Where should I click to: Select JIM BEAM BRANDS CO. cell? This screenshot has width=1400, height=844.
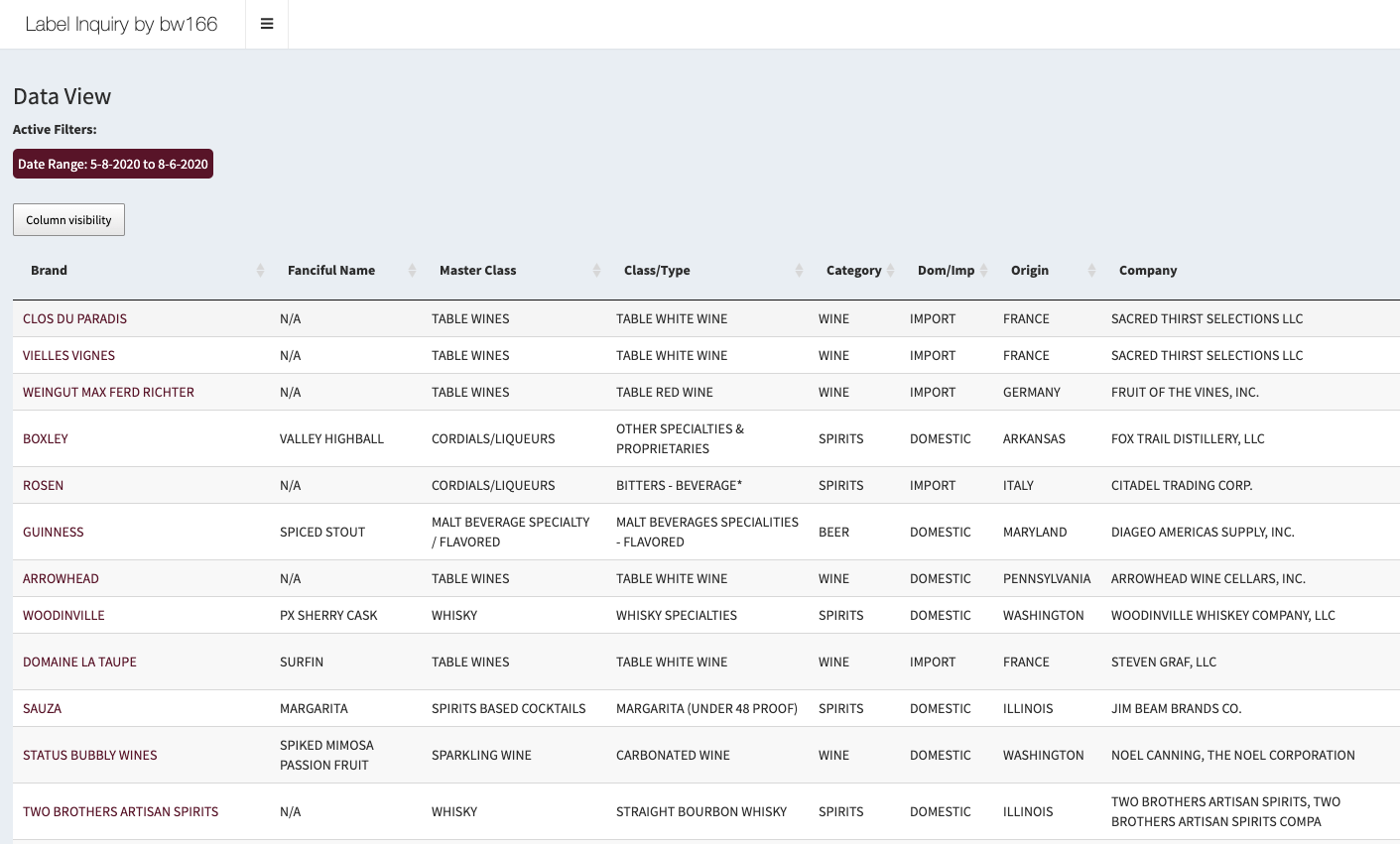point(1176,708)
